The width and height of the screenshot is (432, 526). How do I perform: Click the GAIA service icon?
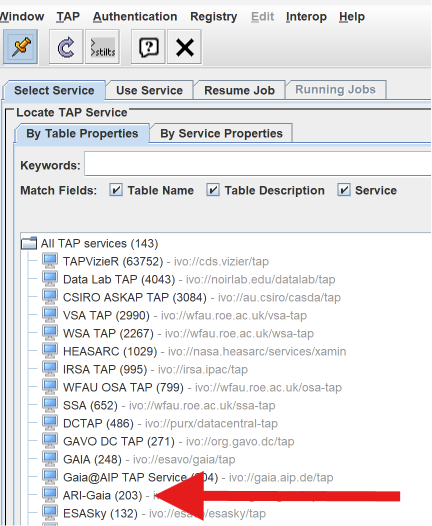(50, 459)
